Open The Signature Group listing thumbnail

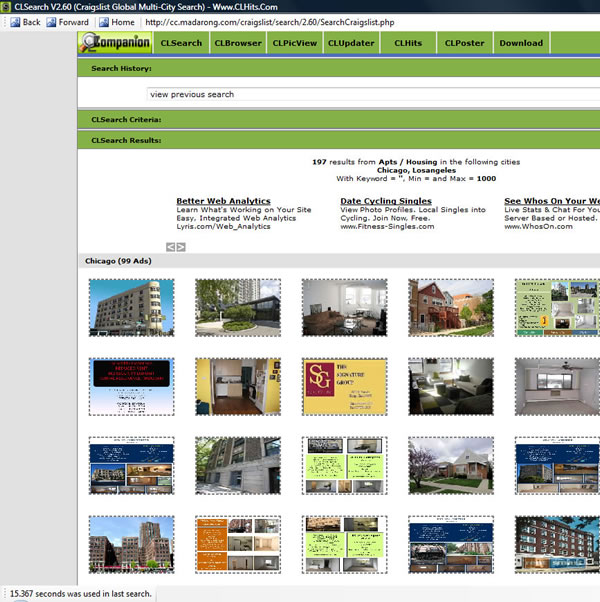coord(344,387)
